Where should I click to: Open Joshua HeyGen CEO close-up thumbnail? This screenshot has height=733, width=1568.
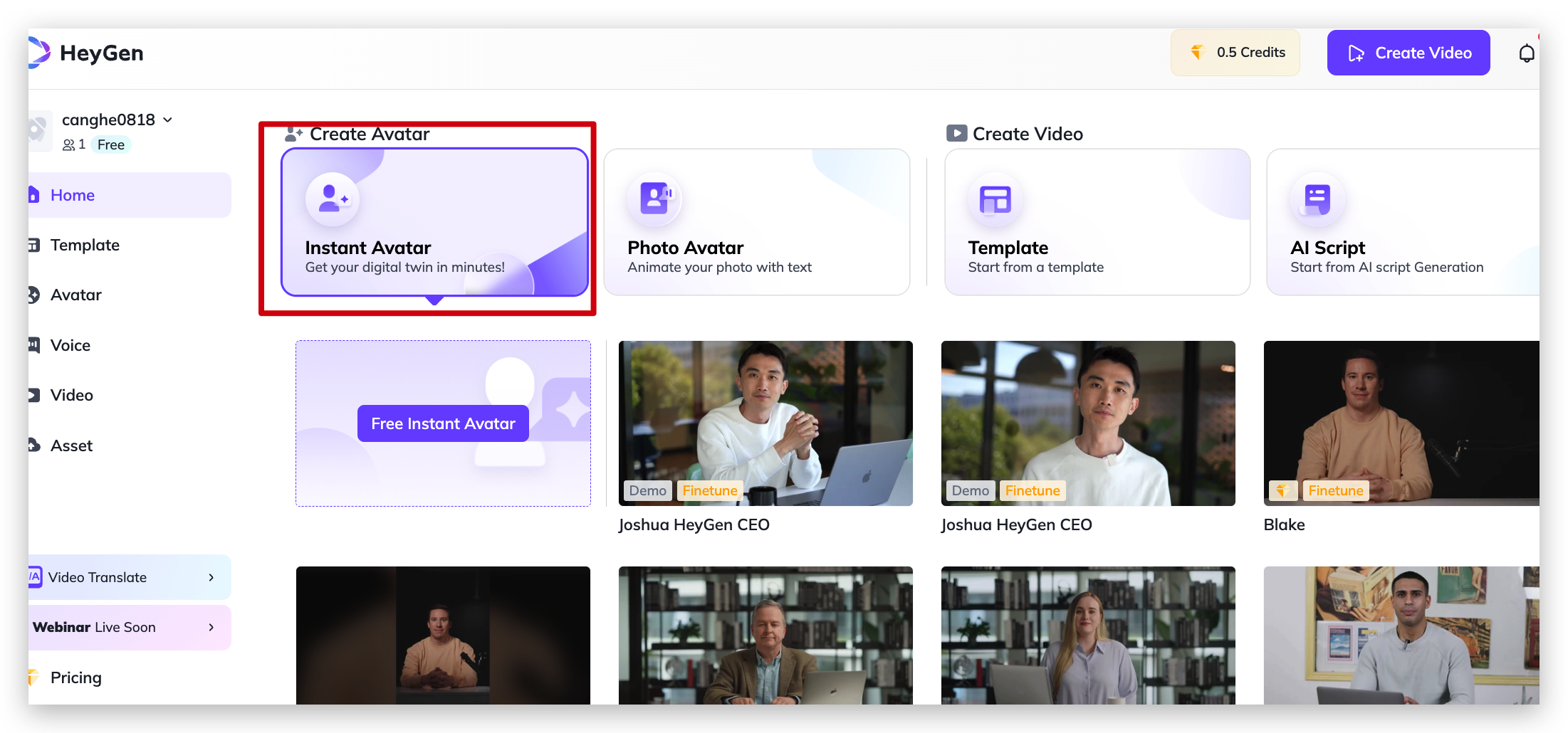coord(1088,423)
